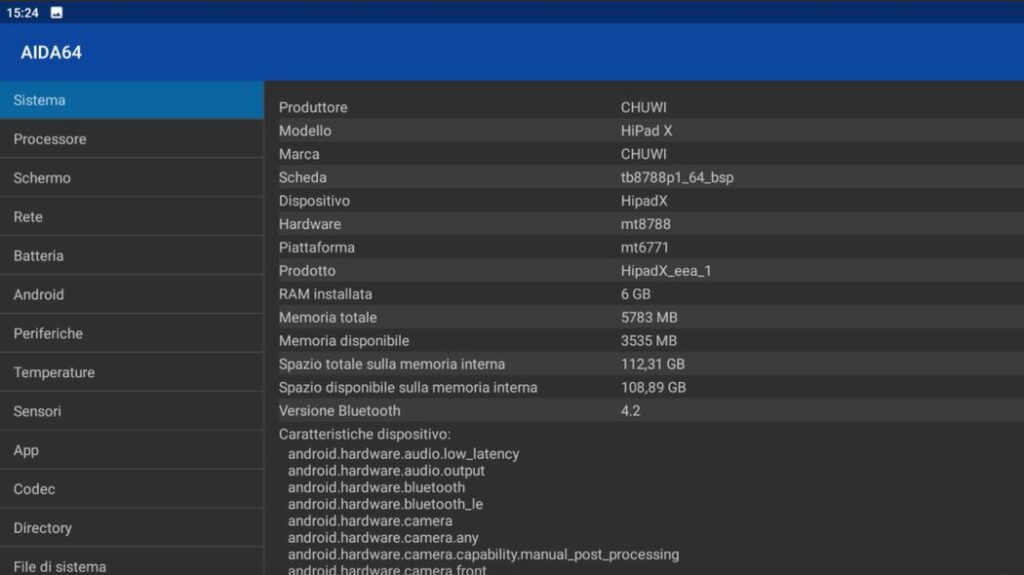Viewport: 1024px width, 575px height.
Task: Select Processore from the sidebar
Action: tap(131, 139)
